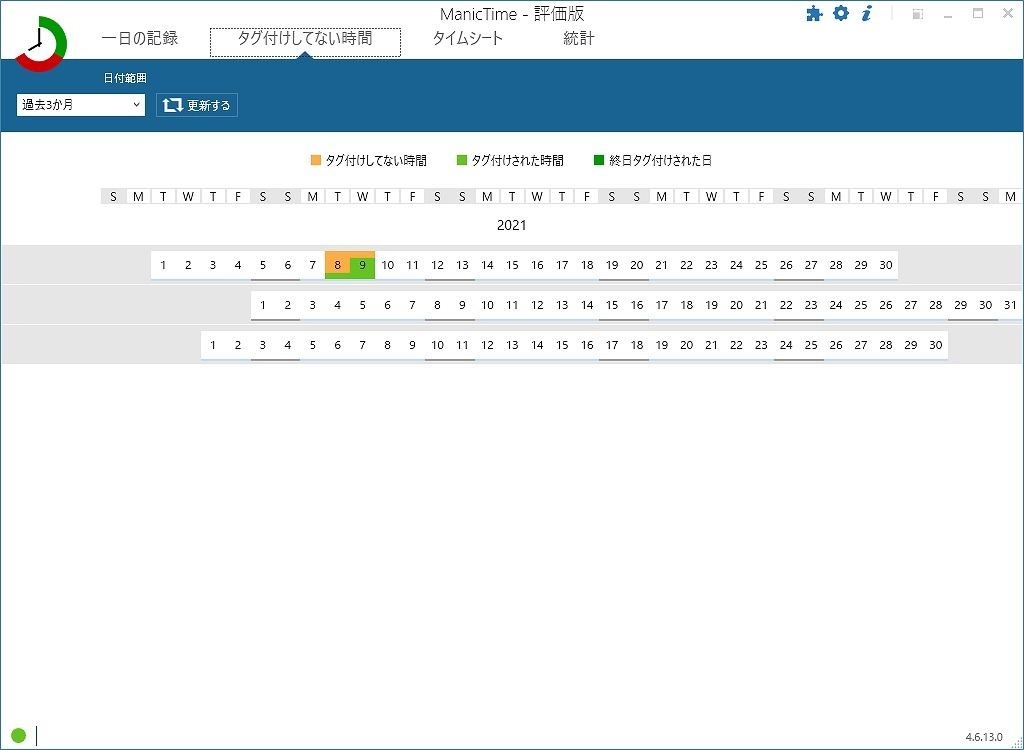Click the 更新する refresh button
The width and height of the screenshot is (1024, 750).
[x=197, y=105]
